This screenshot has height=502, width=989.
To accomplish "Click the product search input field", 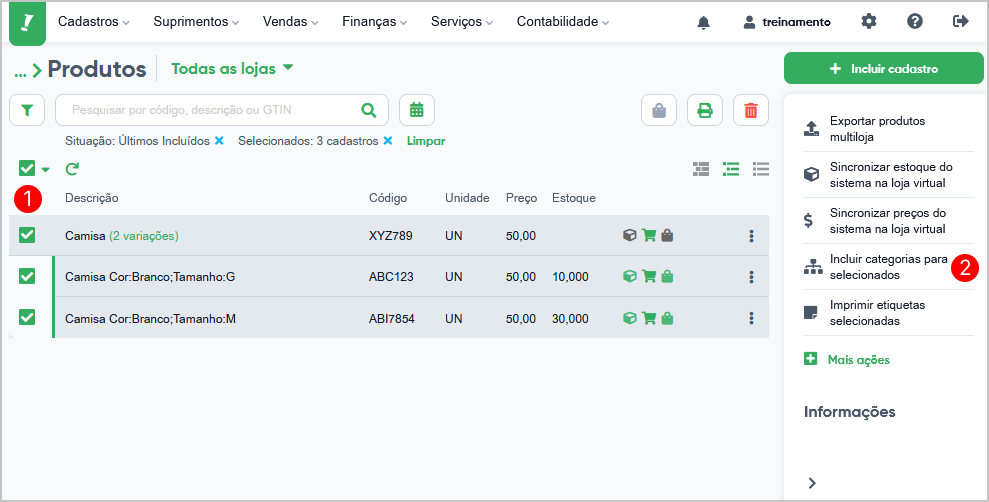I will 205,110.
